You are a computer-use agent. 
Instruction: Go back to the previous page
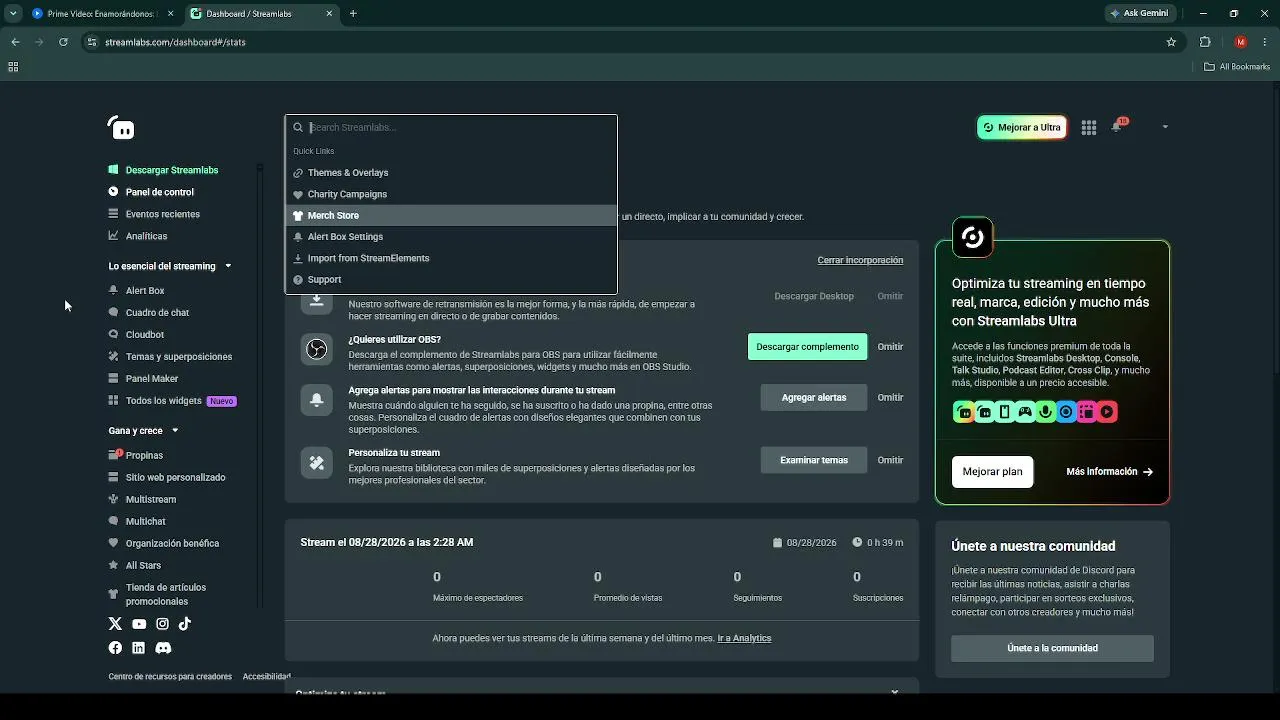pyautogui.click(x=15, y=42)
